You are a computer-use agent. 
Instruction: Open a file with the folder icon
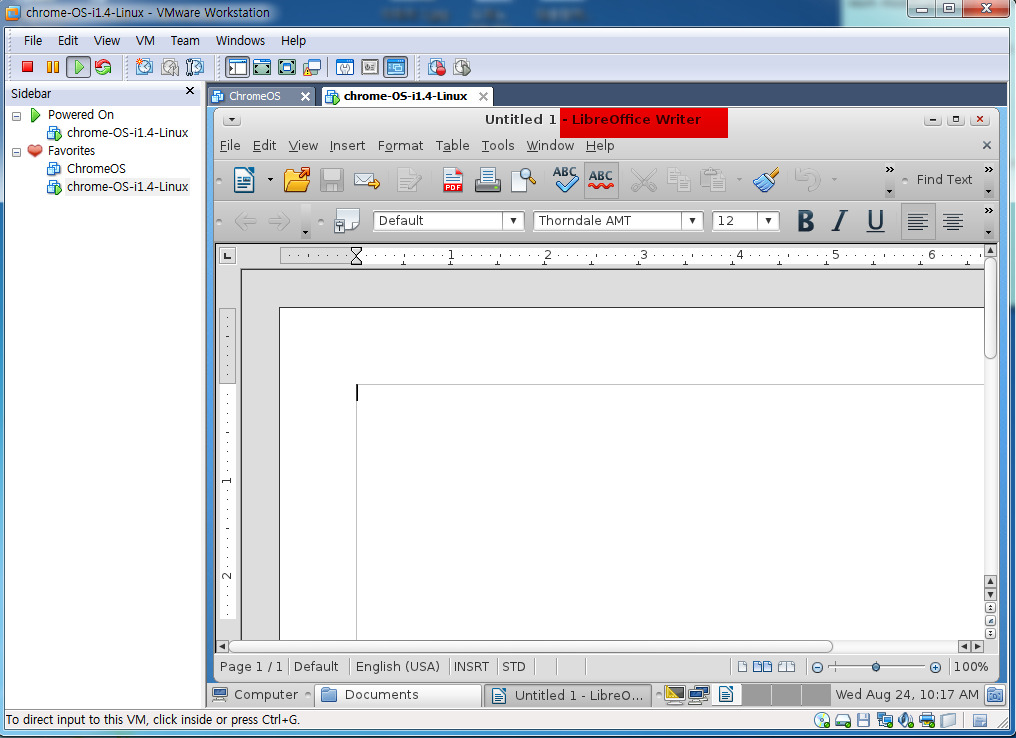(x=297, y=180)
